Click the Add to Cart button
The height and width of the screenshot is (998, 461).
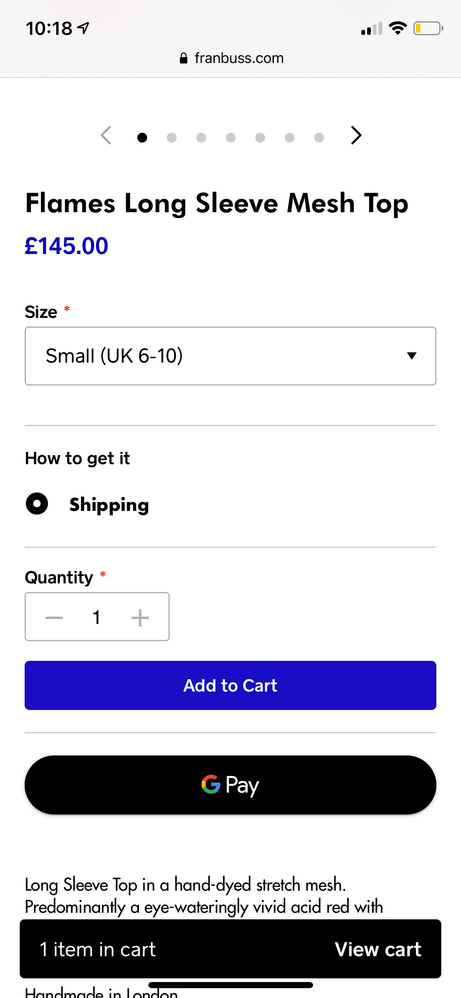click(x=230, y=685)
